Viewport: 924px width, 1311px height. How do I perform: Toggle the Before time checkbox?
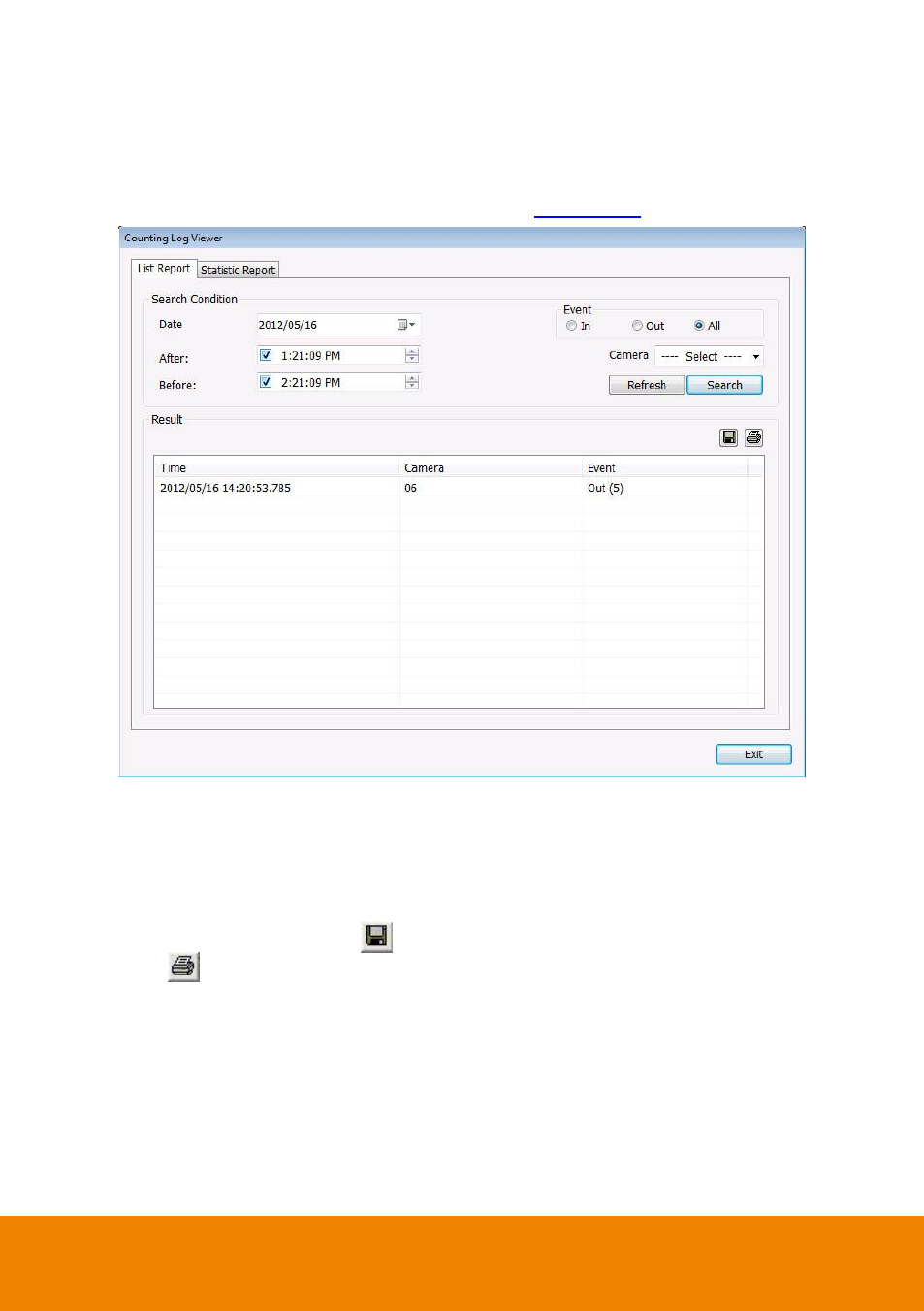click(x=266, y=382)
